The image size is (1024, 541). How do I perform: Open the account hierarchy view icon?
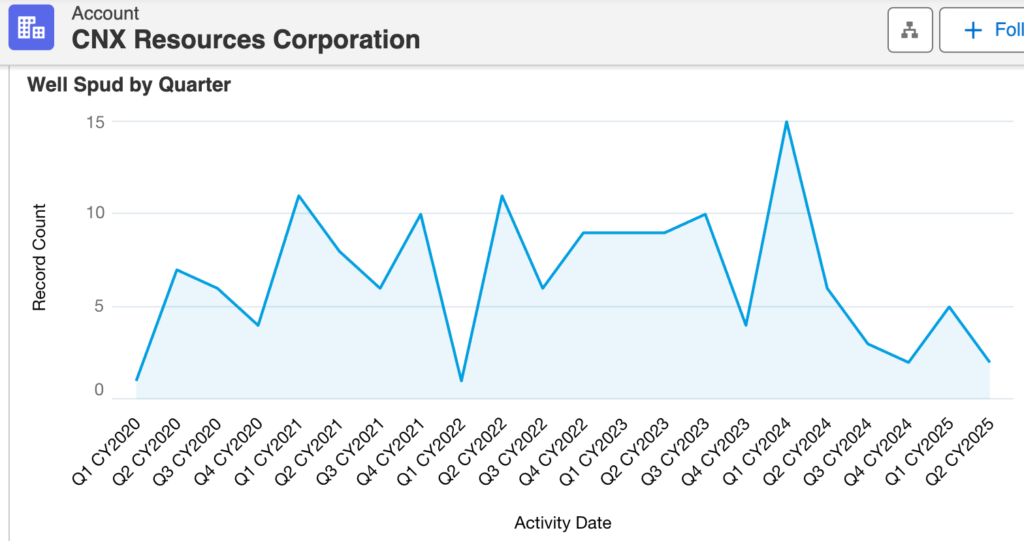point(910,30)
